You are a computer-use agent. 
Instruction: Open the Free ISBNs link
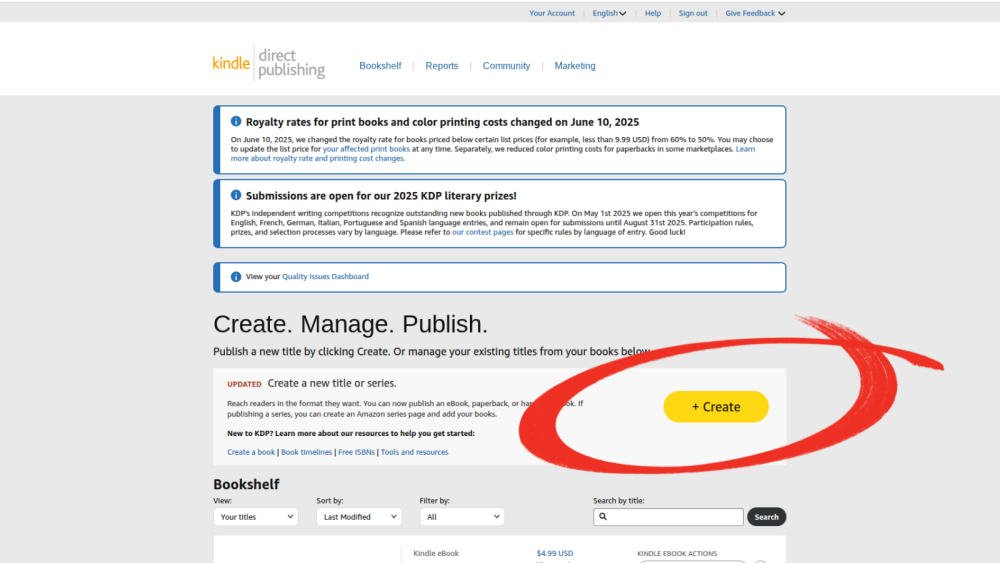pyautogui.click(x=357, y=452)
